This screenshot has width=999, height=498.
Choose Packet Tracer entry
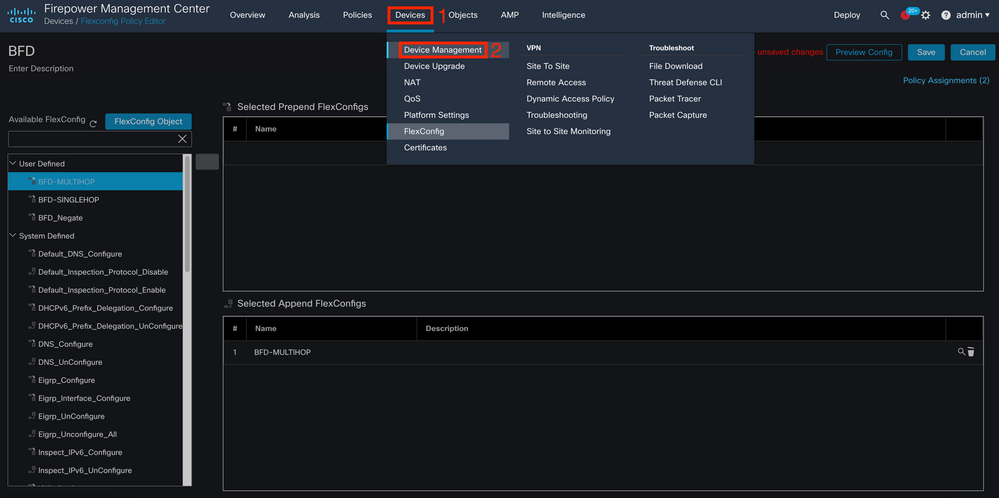point(674,99)
